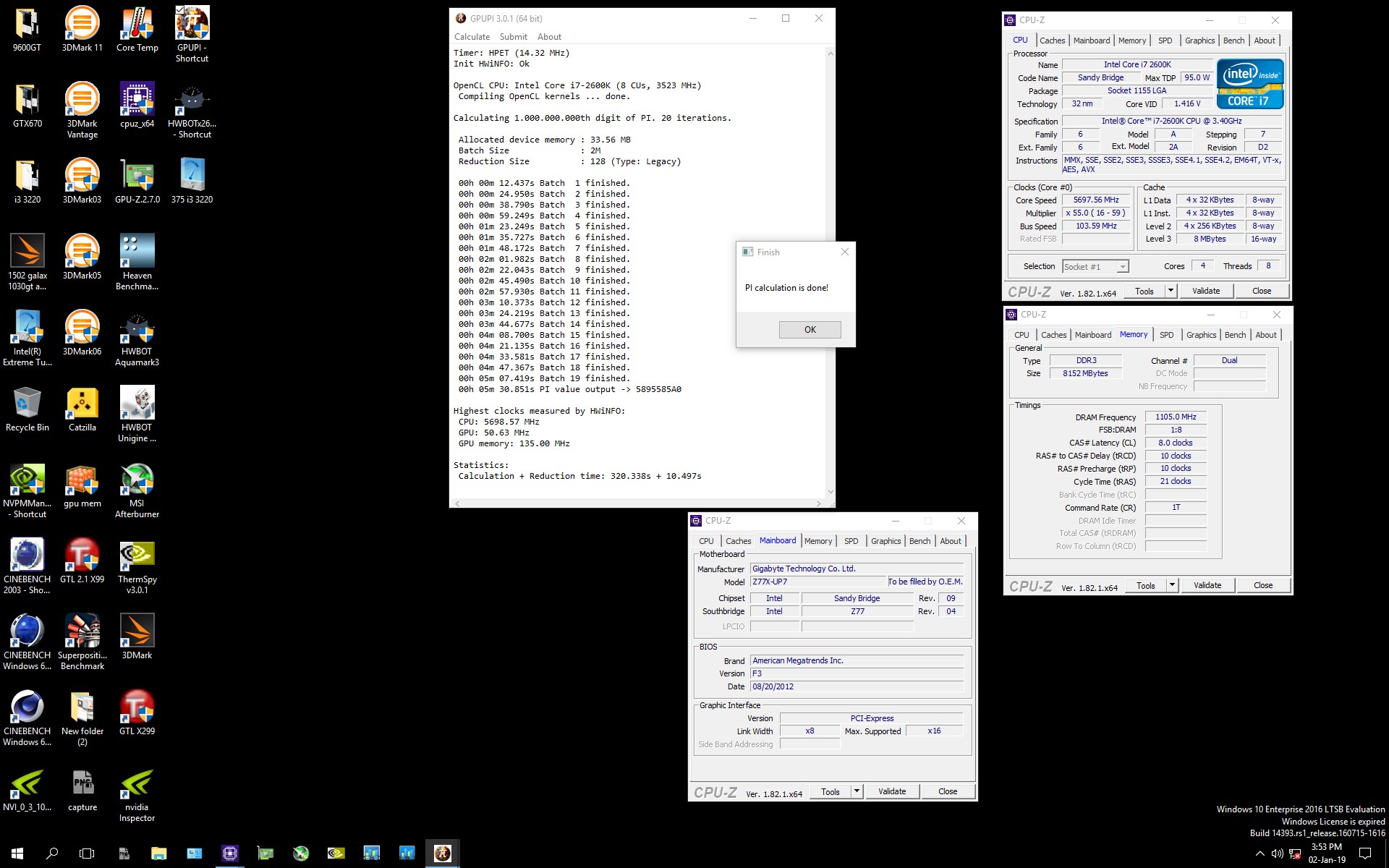Open the 9600GT desktop folder icon
1389x868 pixels.
click(x=27, y=29)
